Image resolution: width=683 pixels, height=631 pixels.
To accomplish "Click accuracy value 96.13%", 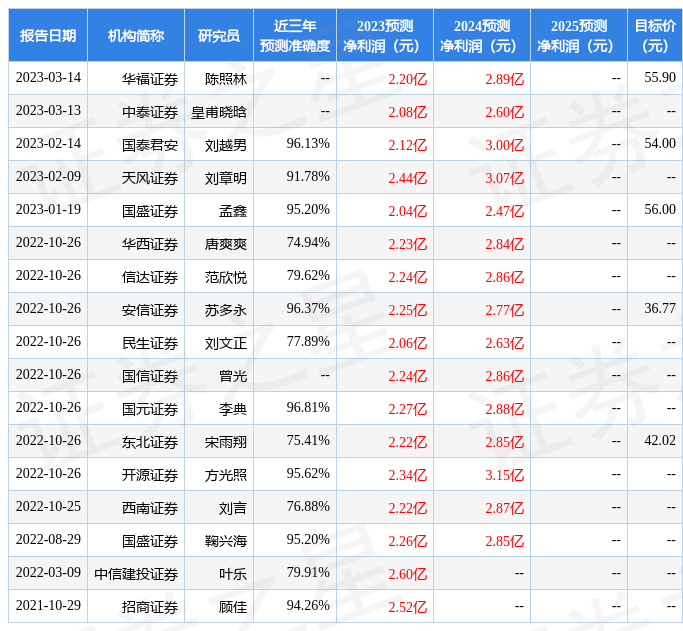I will click(x=308, y=144).
